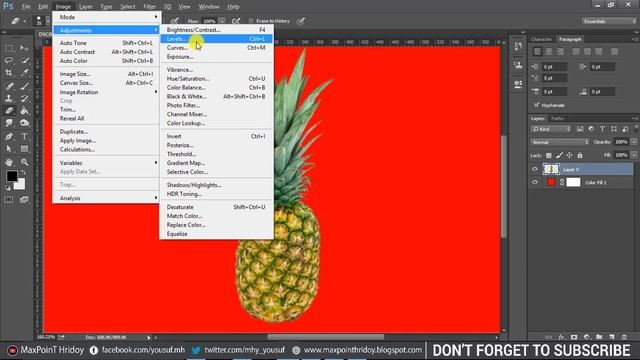This screenshot has width=640, height=360.
Task: Select the Zoom magnifier tool
Action: point(24,162)
